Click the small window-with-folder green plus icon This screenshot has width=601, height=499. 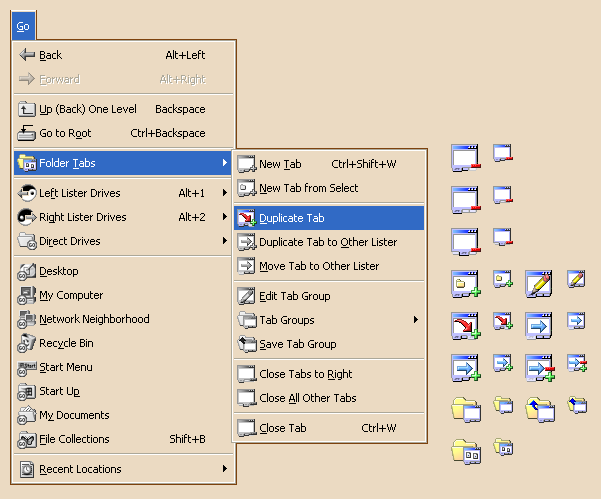[503, 279]
